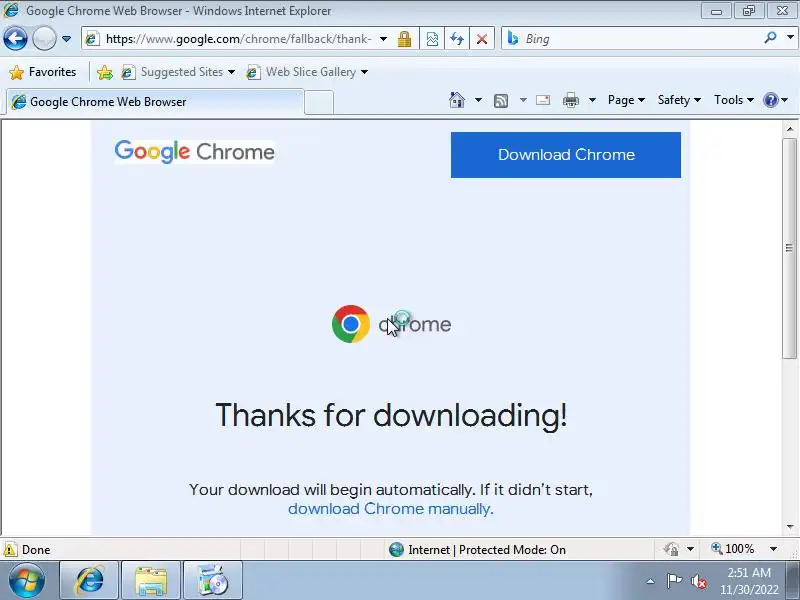Open the Favorites center

coord(43,72)
